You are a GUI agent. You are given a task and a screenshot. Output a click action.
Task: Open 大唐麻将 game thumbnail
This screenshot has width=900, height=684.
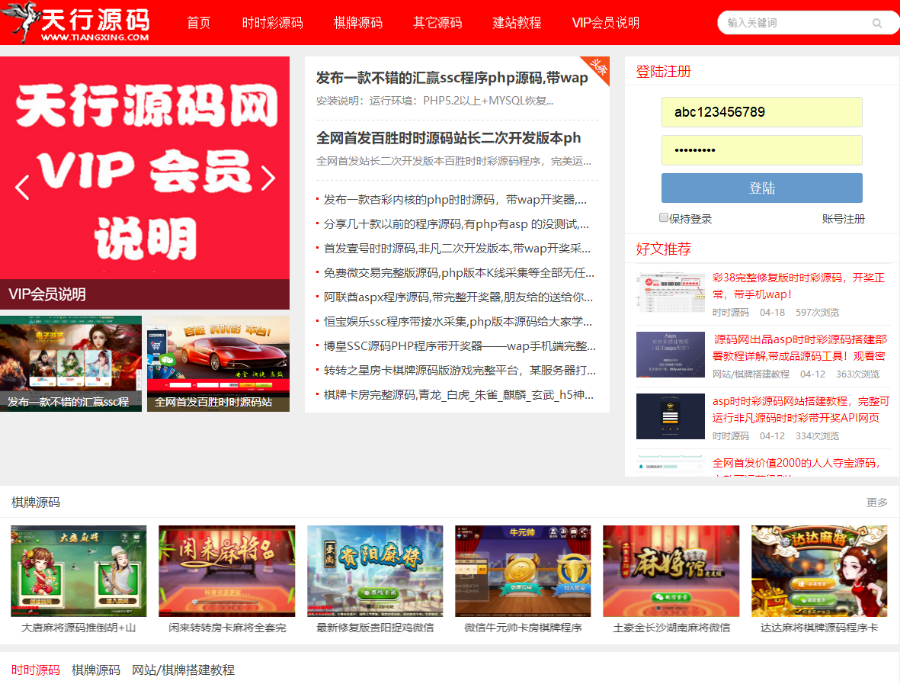point(79,571)
